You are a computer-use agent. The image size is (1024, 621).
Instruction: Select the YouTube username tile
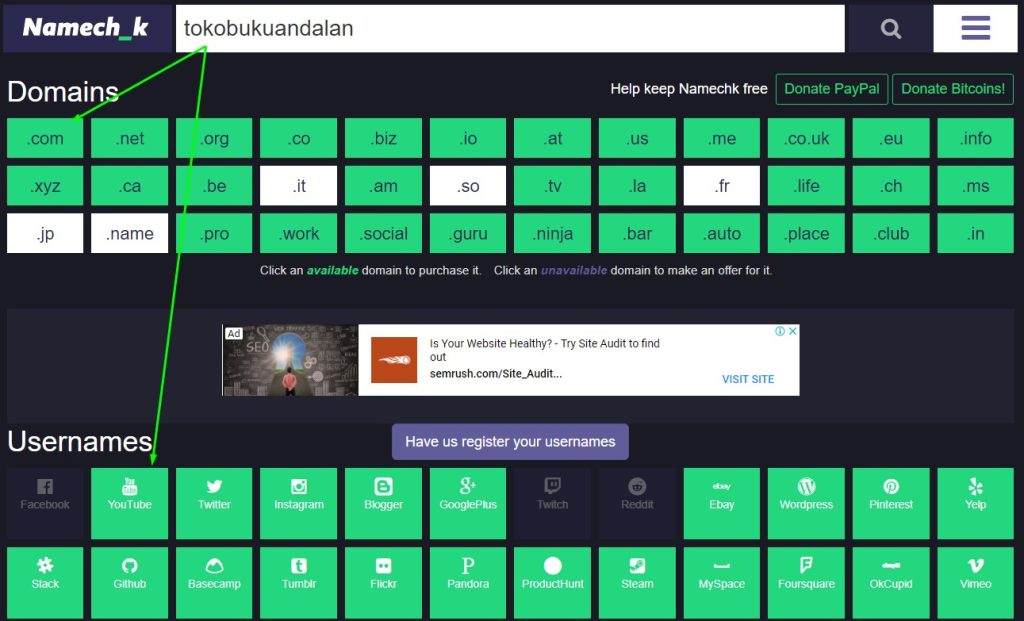130,495
